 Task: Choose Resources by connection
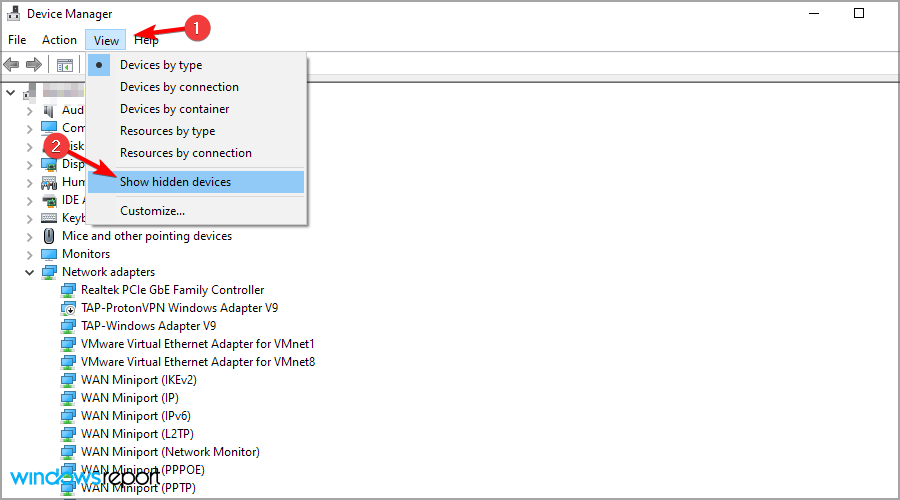[197, 153]
